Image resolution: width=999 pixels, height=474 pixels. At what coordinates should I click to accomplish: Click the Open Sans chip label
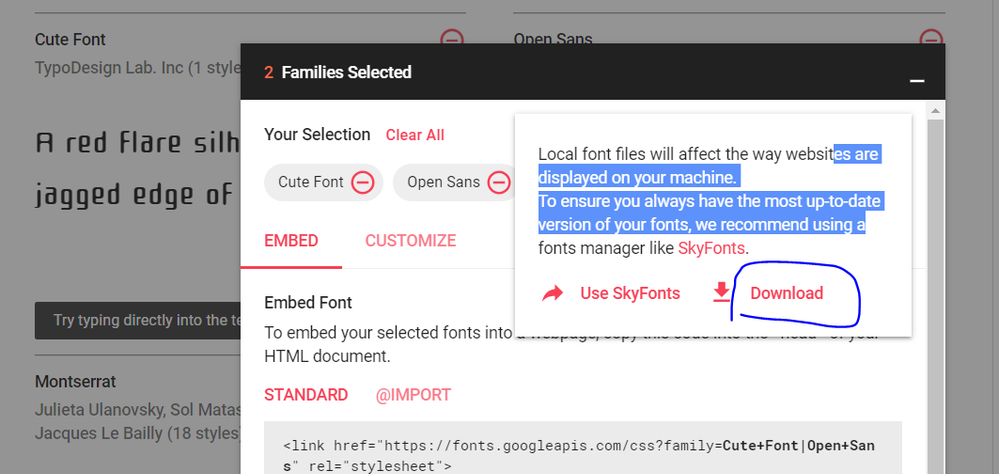pyautogui.click(x=443, y=182)
